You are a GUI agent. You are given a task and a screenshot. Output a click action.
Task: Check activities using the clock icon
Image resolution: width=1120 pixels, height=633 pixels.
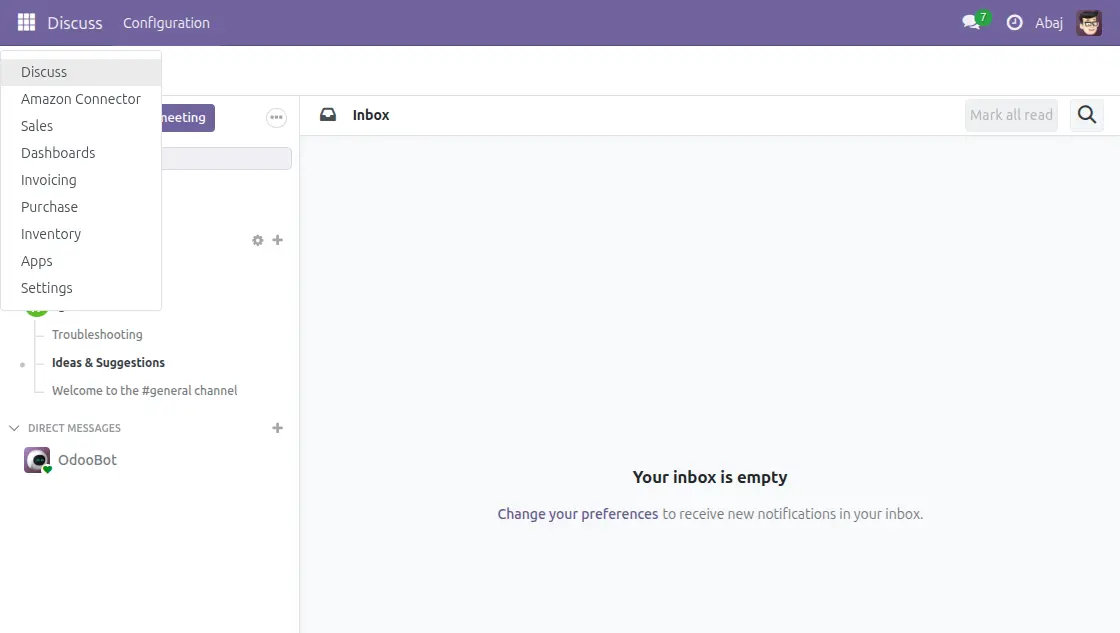coord(1013,22)
